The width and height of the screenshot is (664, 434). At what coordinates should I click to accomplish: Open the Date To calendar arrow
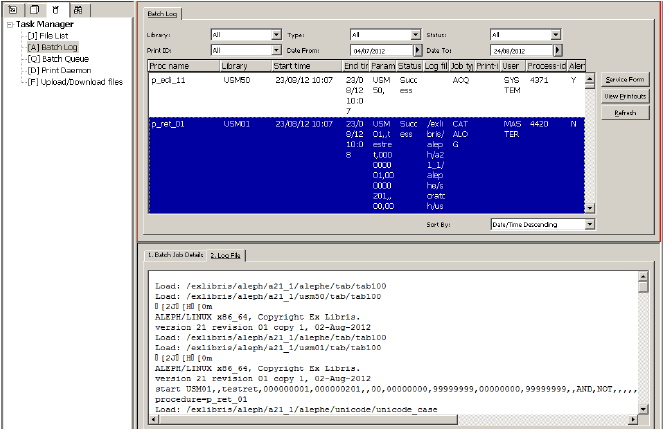(558, 50)
